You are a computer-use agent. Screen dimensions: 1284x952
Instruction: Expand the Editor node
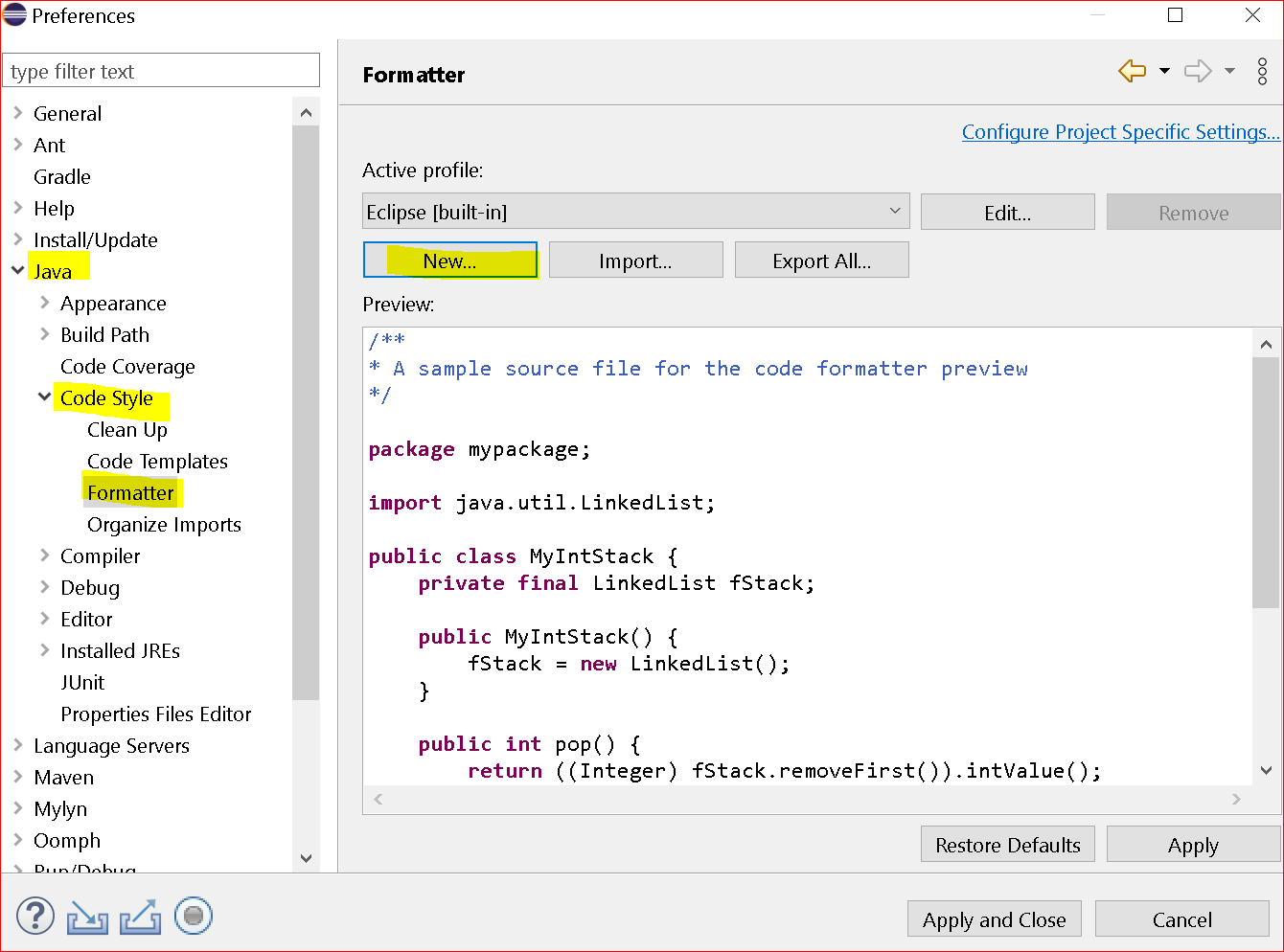[x=44, y=619]
